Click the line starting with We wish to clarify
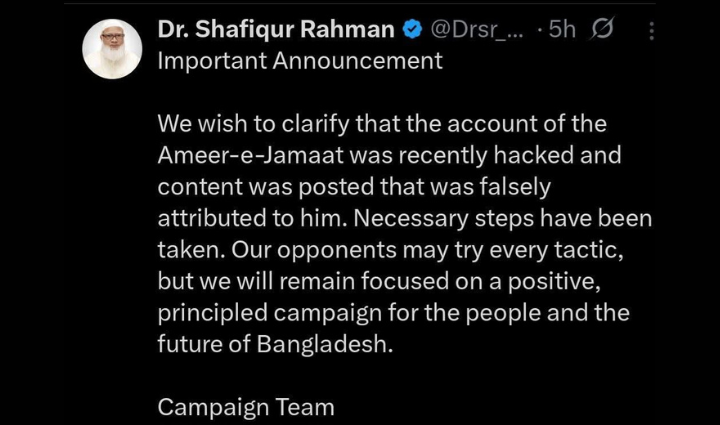This screenshot has height=425, width=720. 382,125
